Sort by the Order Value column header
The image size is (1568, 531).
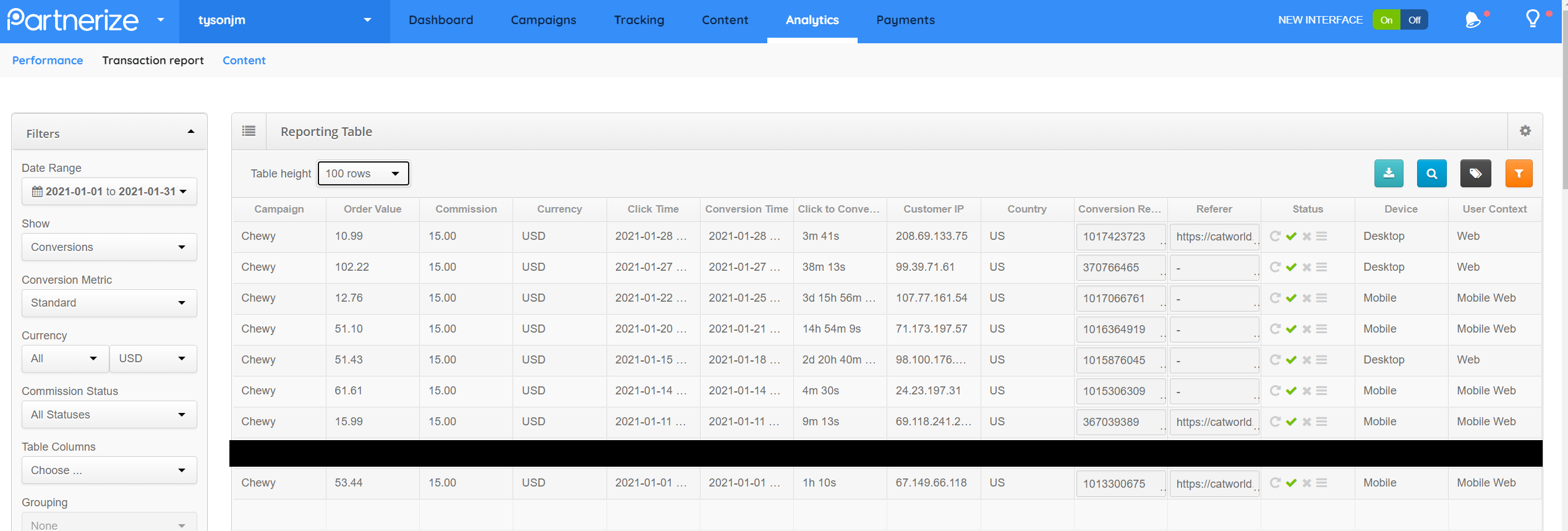[373, 209]
